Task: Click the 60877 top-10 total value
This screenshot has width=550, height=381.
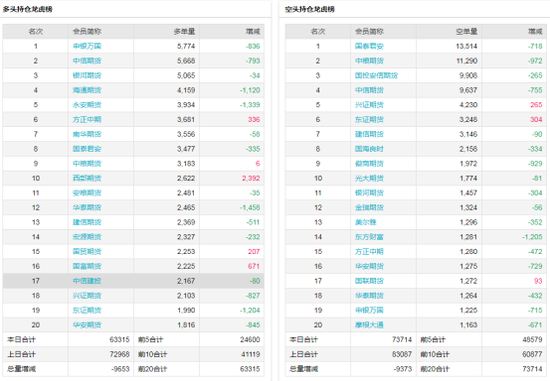Action: pyautogui.click(x=532, y=354)
